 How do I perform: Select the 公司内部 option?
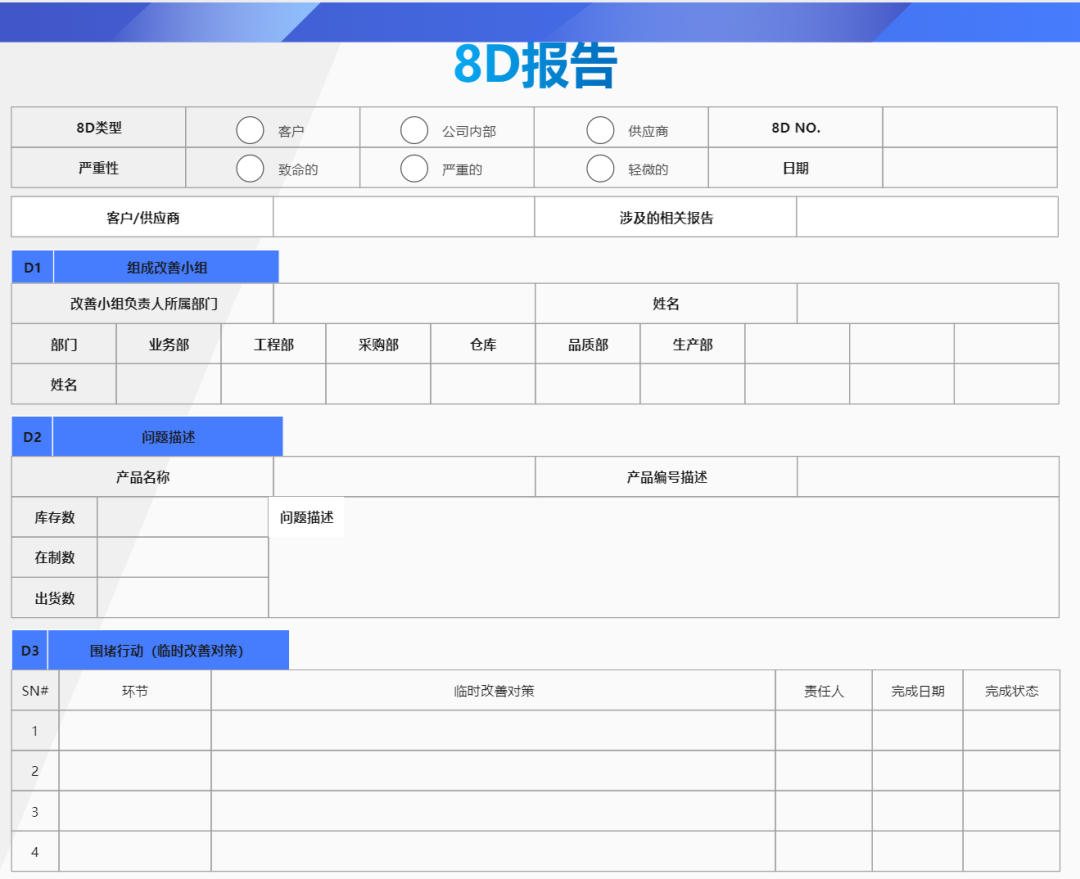coord(414,128)
